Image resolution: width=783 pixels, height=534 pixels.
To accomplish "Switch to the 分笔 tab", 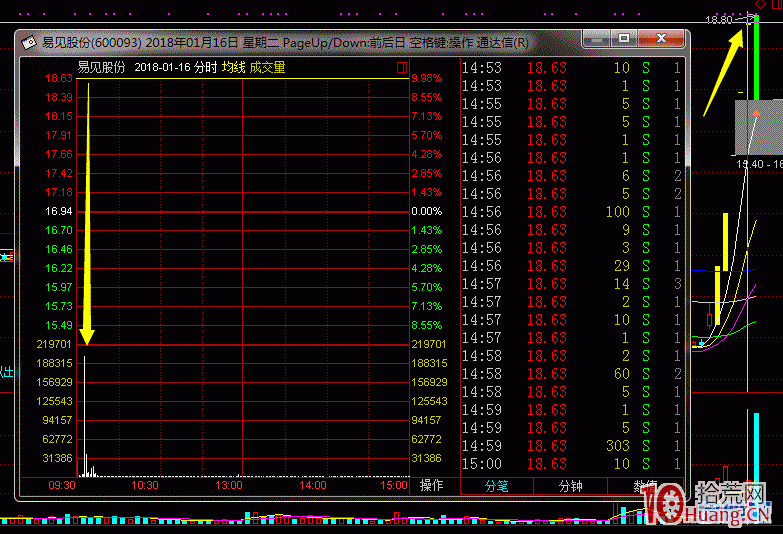I will 497,486.
